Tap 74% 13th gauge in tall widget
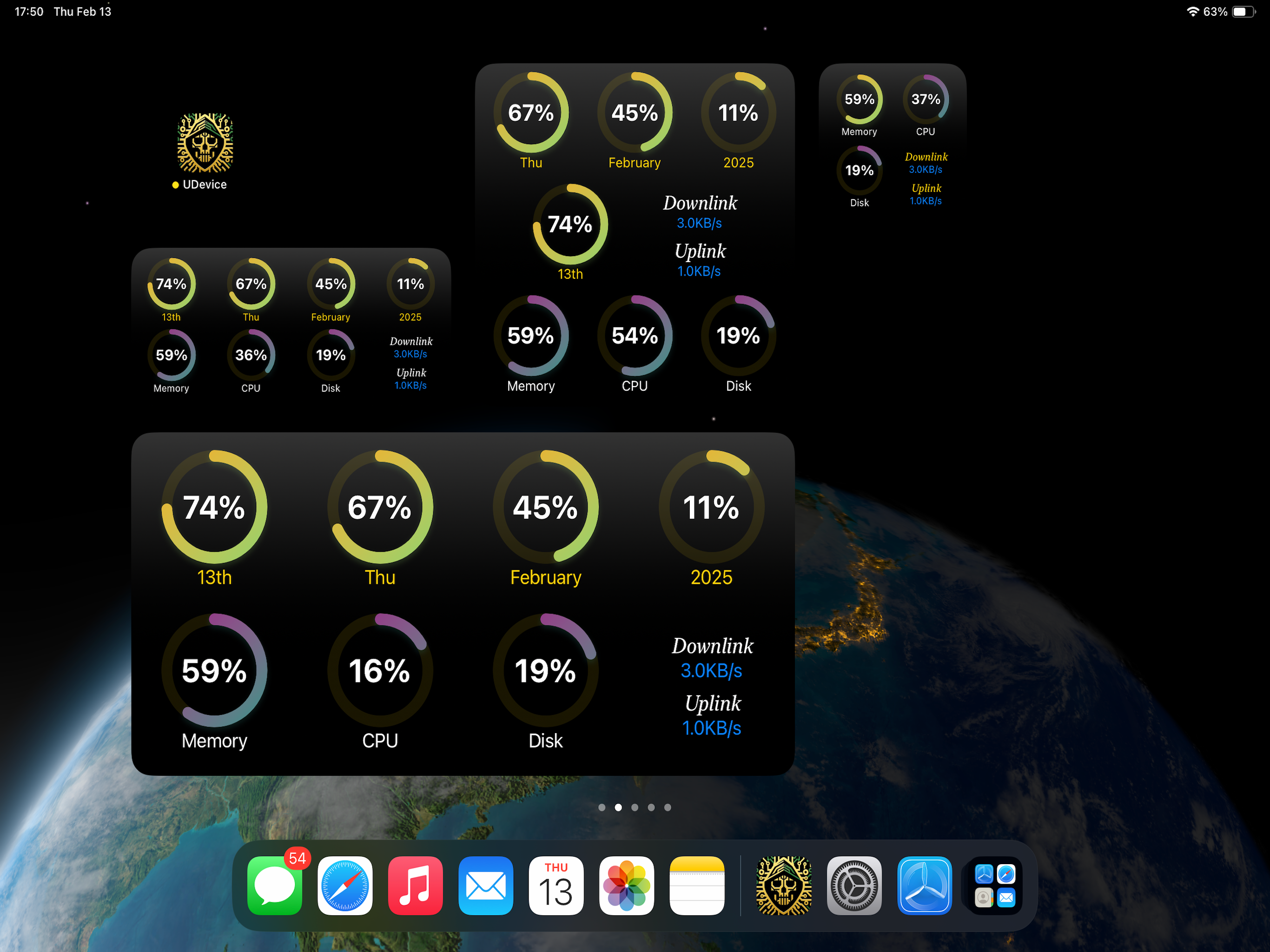This screenshot has height=952, width=1270. point(570,224)
